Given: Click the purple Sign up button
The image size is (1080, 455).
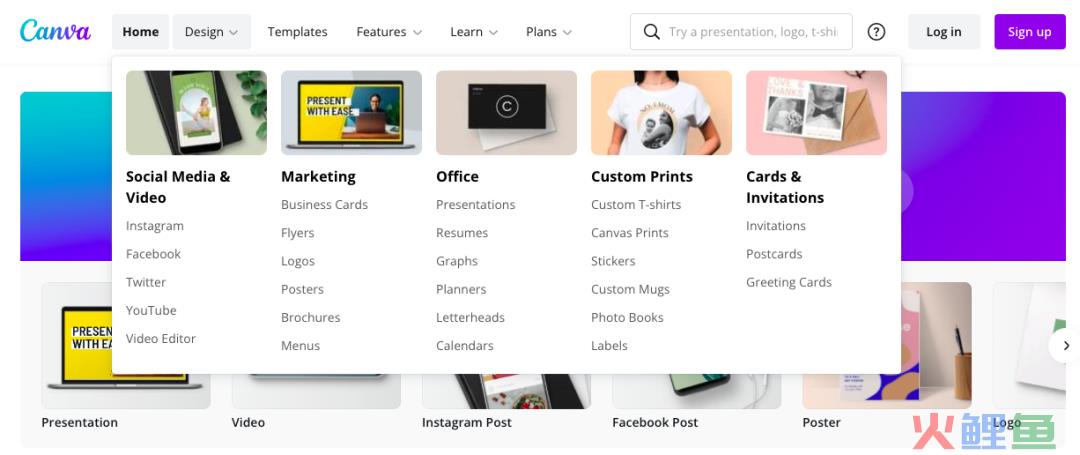Looking at the screenshot, I should (1030, 32).
